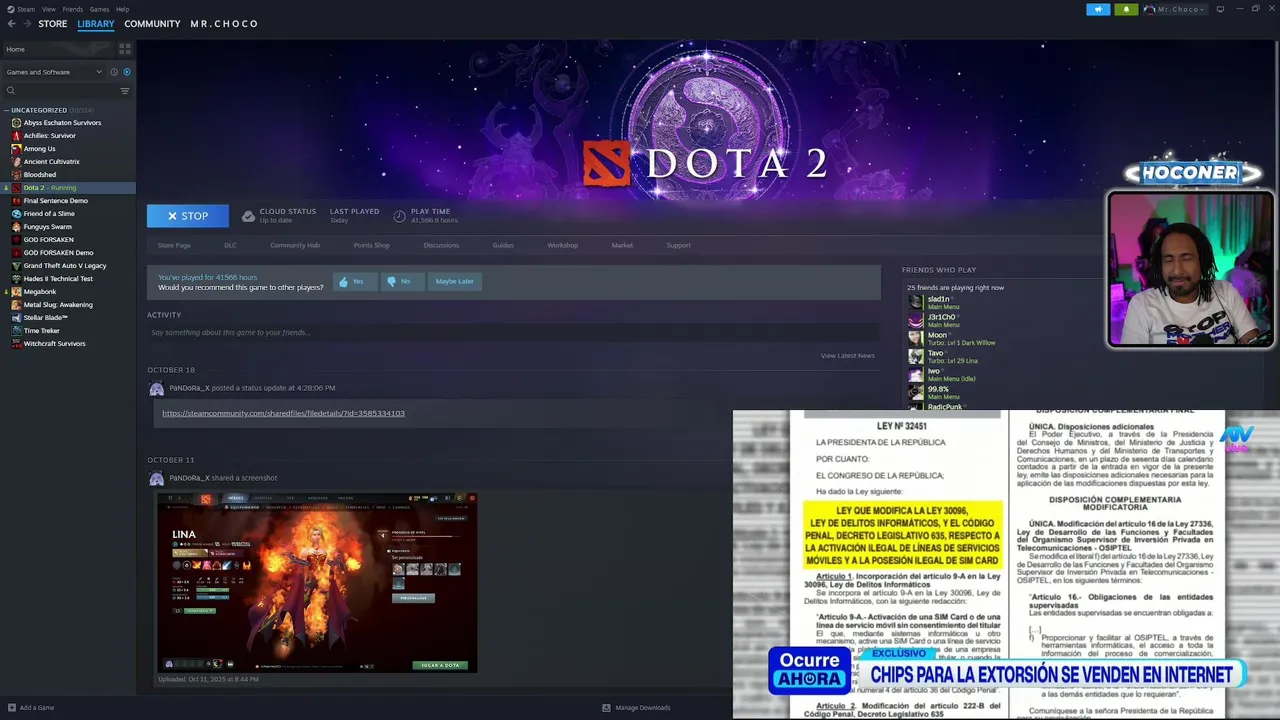Image resolution: width=1280 pixels, height=720 pixels.
Task: Toggle the ready-to-play filter icon
Action: [127, 72]
